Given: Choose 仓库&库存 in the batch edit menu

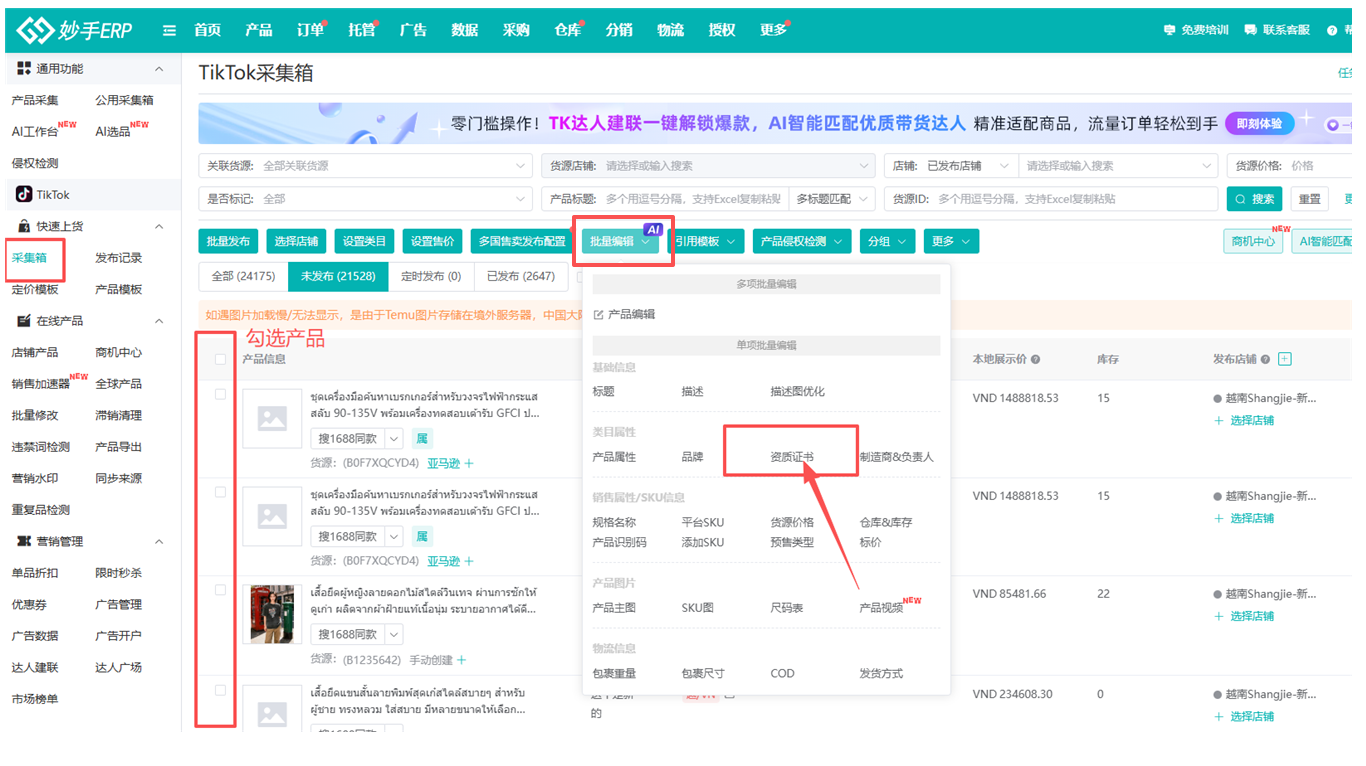Looking at the screenshot, I should tap(886, 522).
